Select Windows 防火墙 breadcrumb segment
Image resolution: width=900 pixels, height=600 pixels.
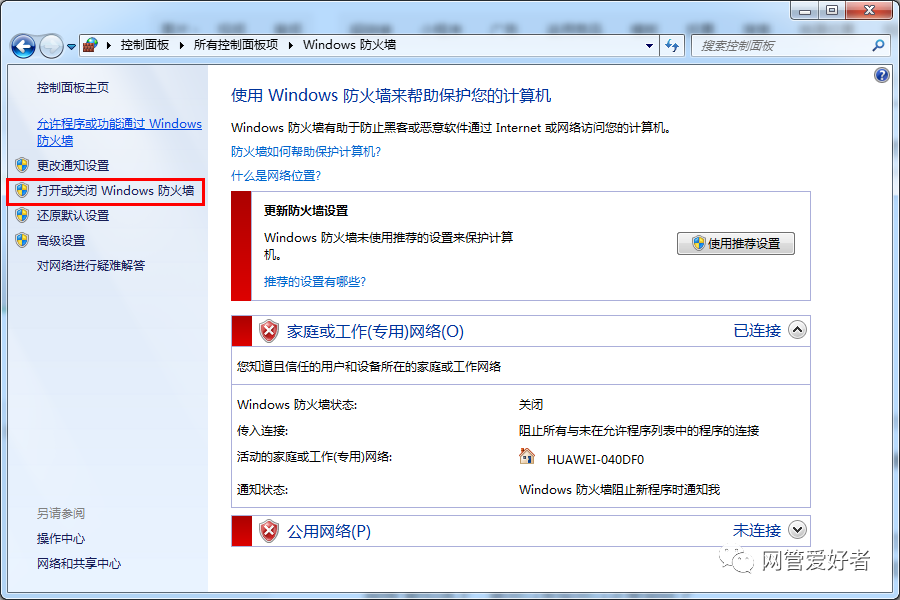coord(349,45)
